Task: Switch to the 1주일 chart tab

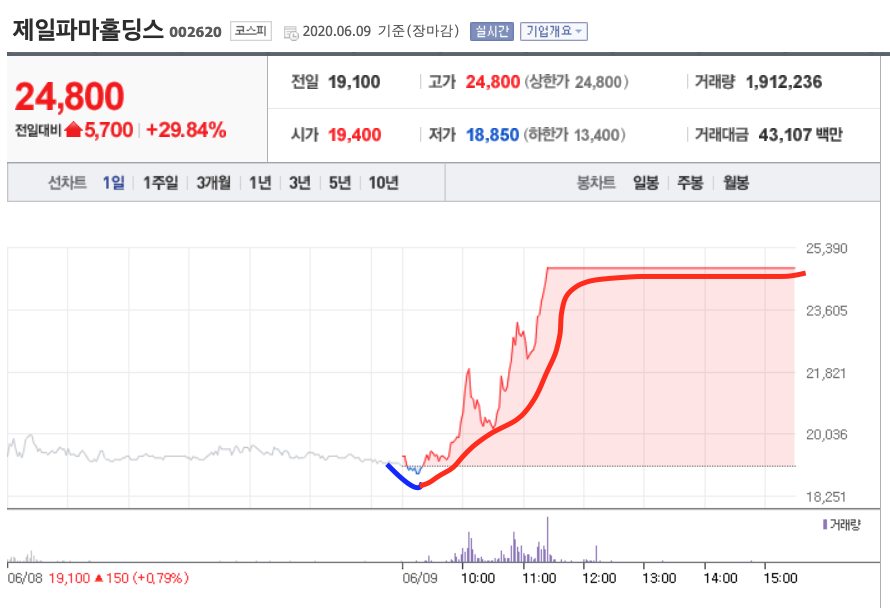Action: (x=161, y=183)
